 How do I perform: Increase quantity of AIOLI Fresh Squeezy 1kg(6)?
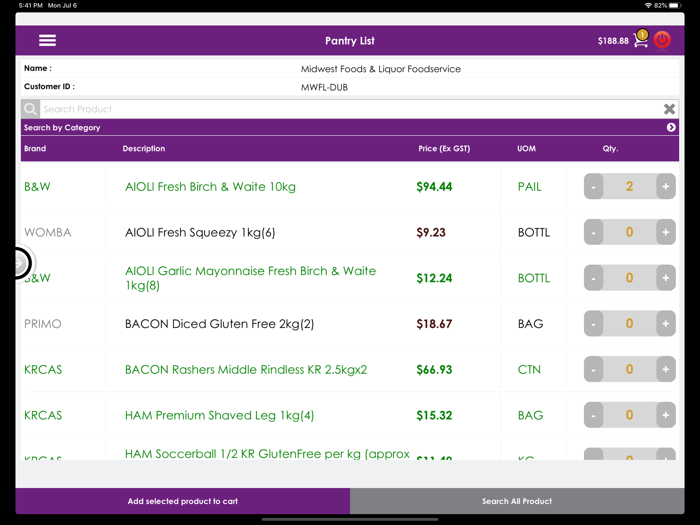[665, 232]
